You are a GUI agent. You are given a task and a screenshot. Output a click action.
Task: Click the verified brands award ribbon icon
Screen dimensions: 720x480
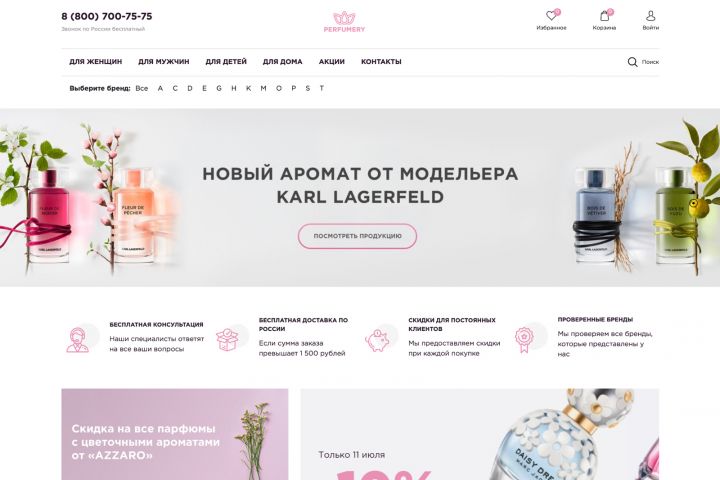[x=524, y=339]
